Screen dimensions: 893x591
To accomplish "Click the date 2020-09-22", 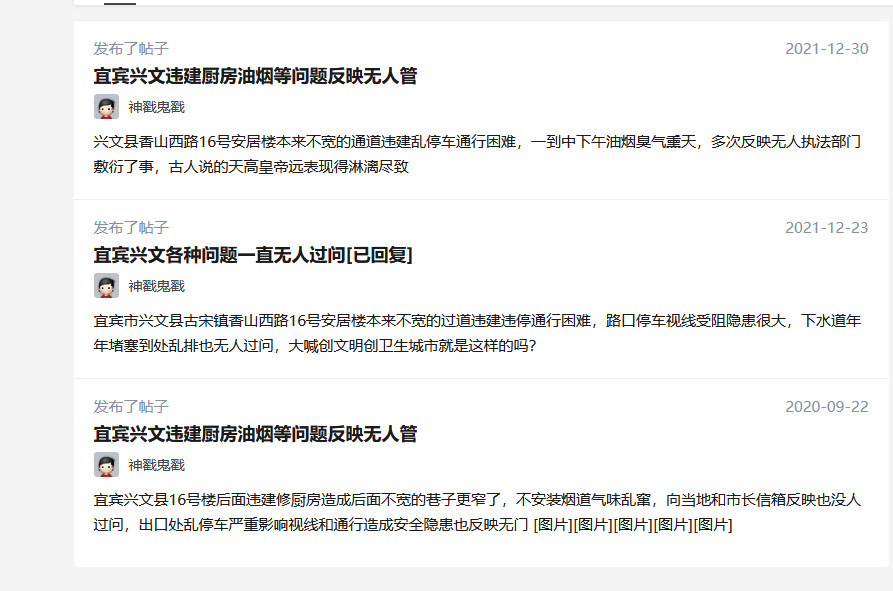I will (826, 407).
